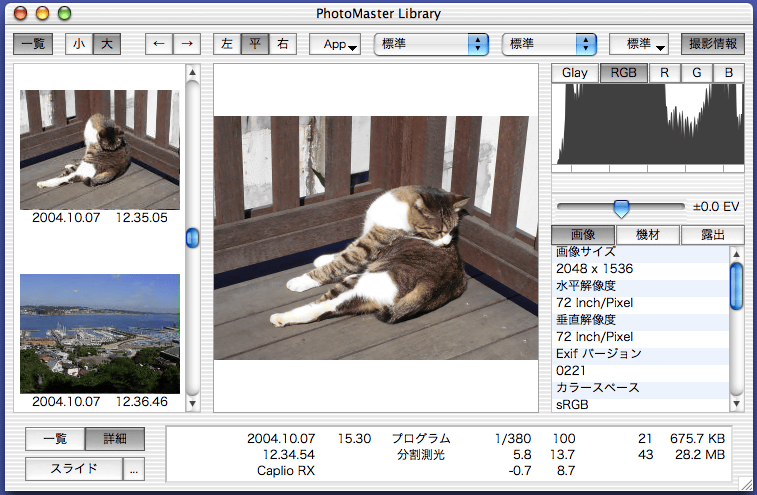Go to the next photo with right arrow
The height and width of the screenshot is (495, 757).
point(187,44)
